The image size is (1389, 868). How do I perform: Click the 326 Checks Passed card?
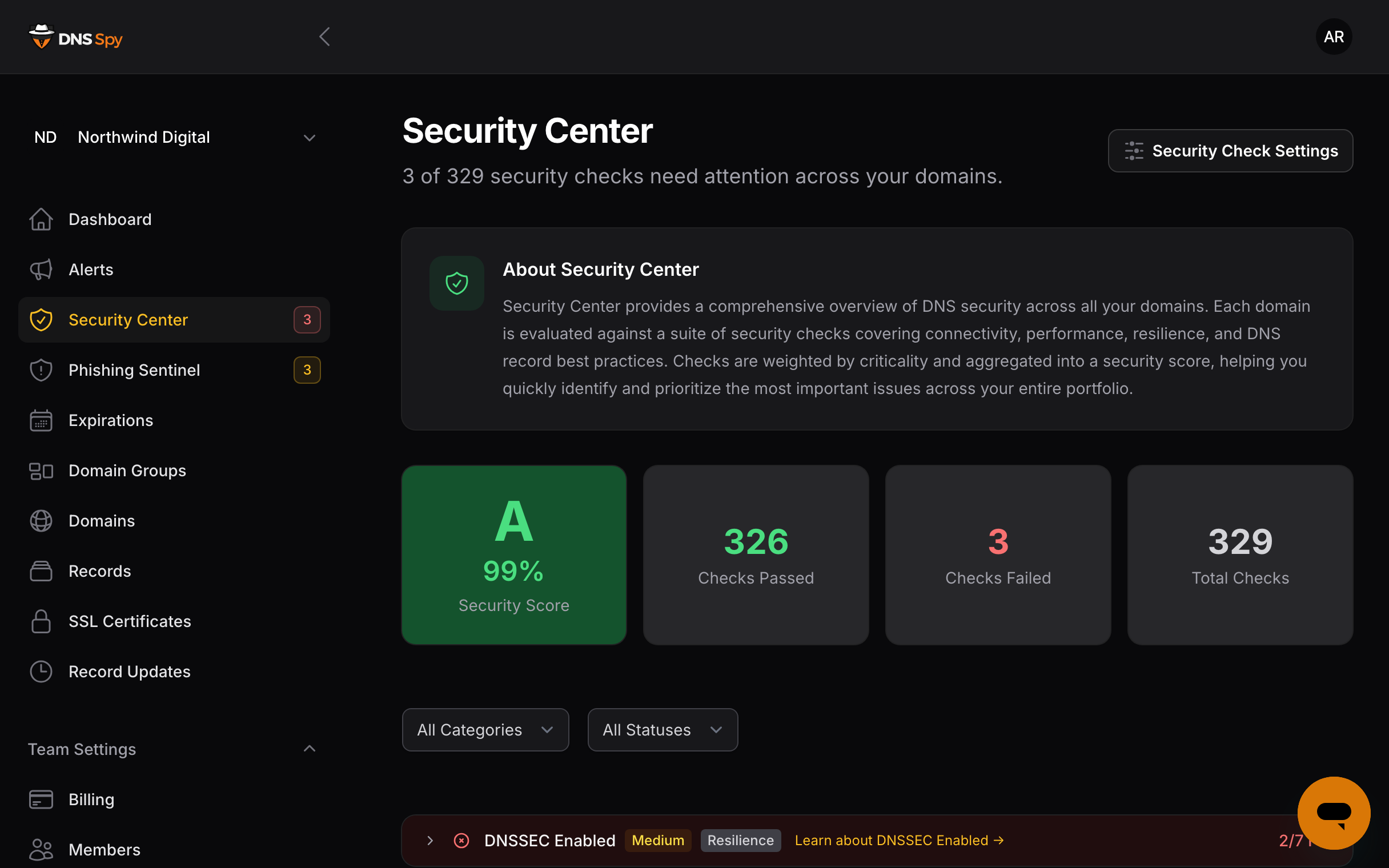[x=756, y=554]
